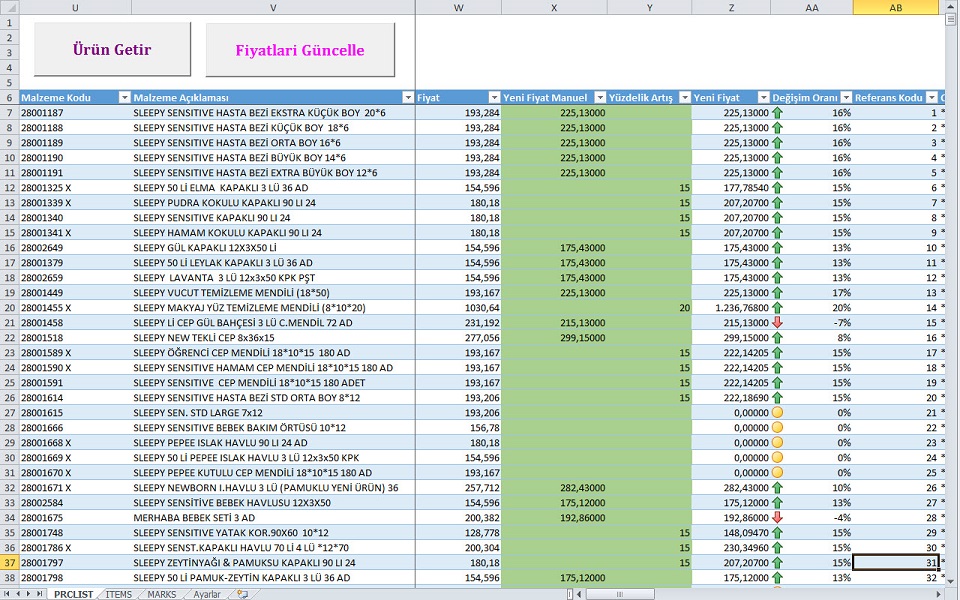Open the Yeni Fiyat Manuel filter dropdown

coord(601,97)
